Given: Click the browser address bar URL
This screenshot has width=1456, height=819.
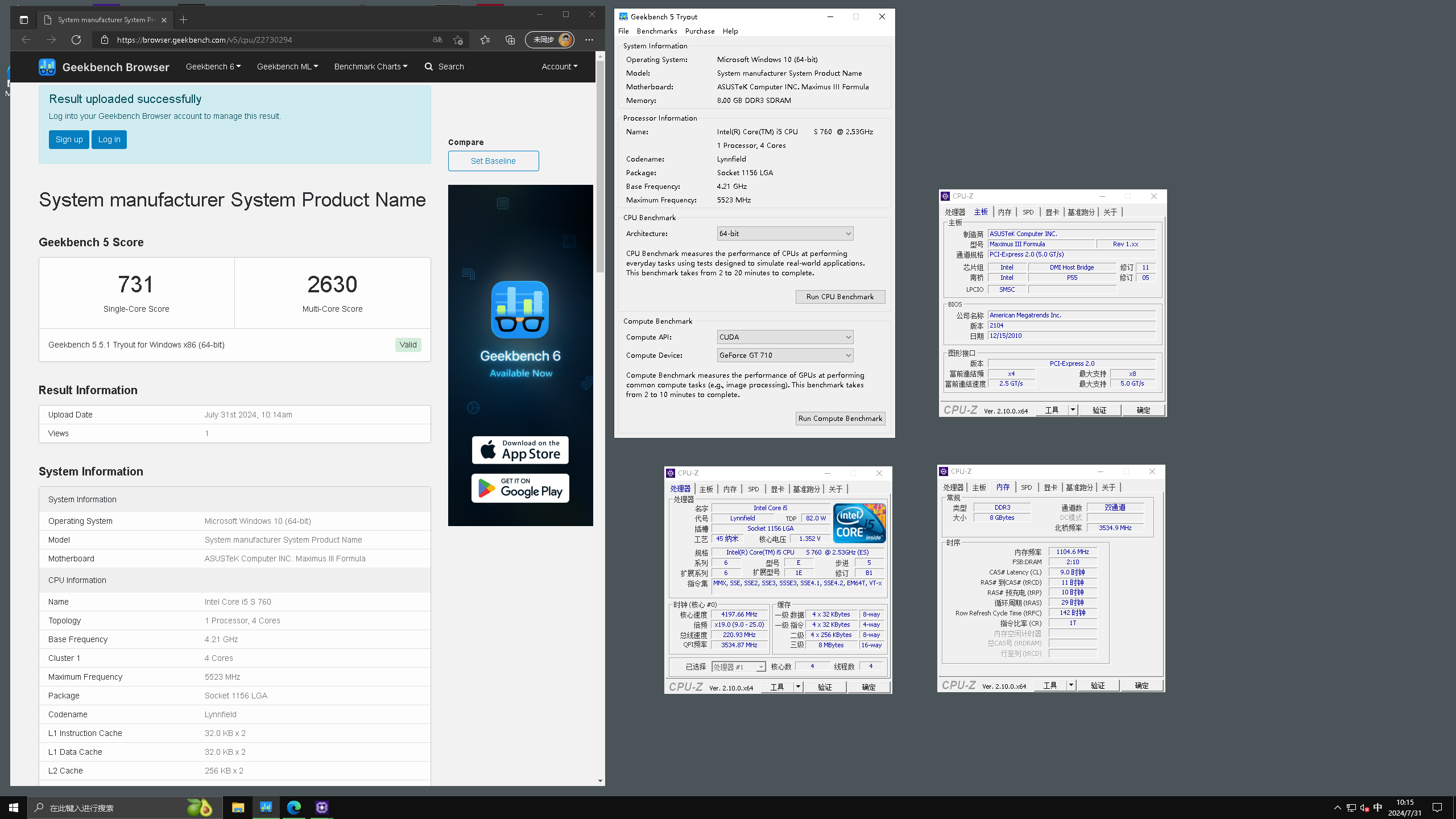Looking at the screenshot, I should [x=204, y=40].
